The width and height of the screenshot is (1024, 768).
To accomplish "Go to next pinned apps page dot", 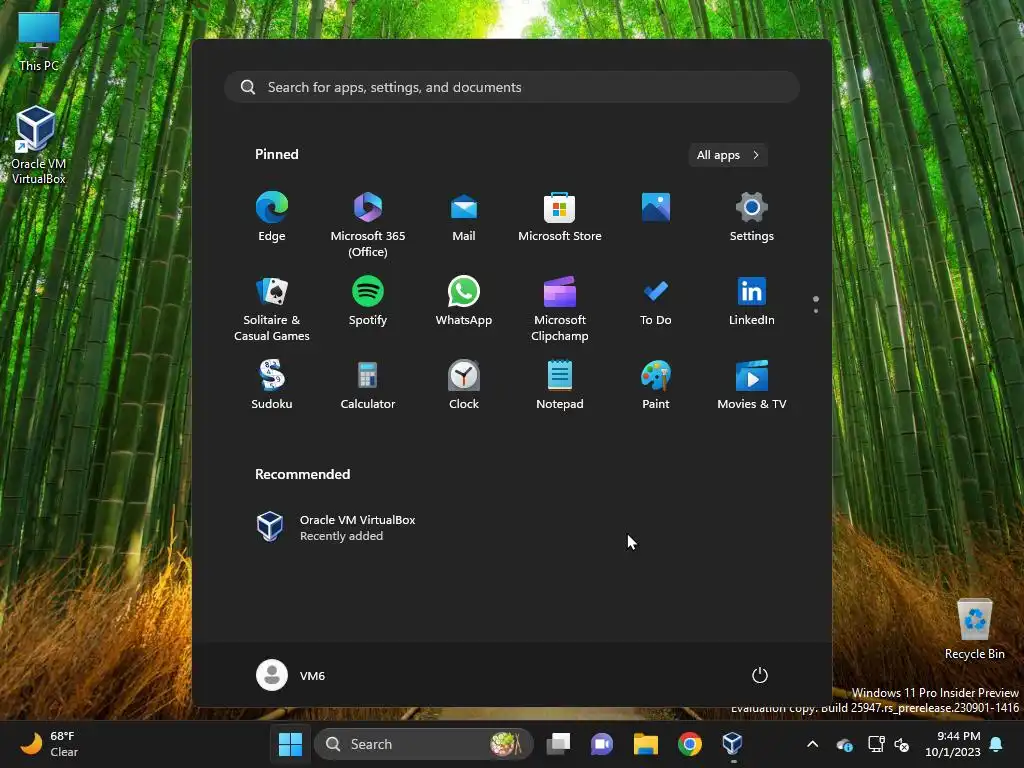I will [816, 311].
